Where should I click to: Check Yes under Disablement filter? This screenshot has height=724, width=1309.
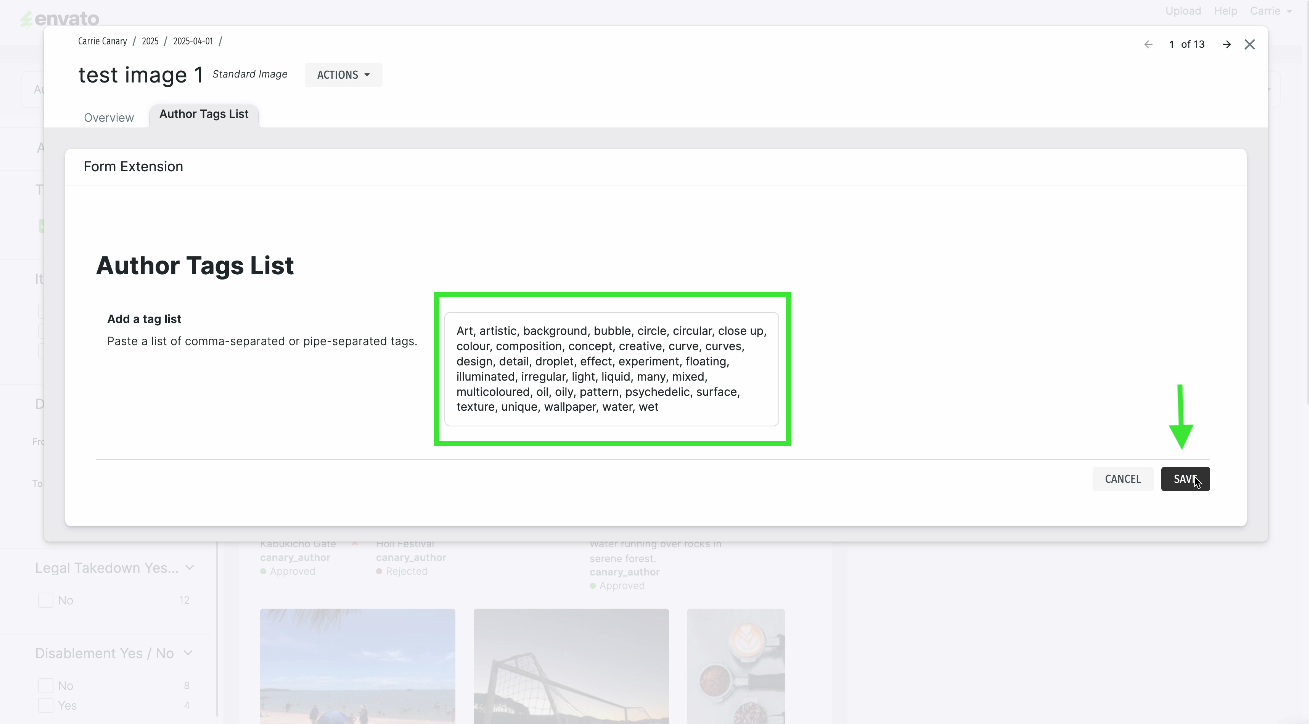click(45, 705)
